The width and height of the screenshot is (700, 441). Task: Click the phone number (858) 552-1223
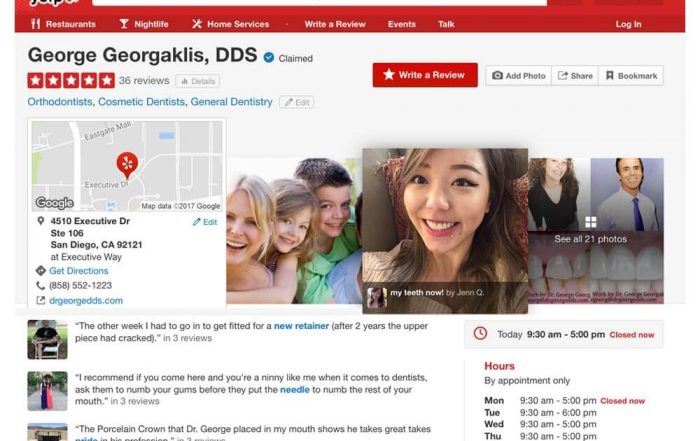[80, 286]
